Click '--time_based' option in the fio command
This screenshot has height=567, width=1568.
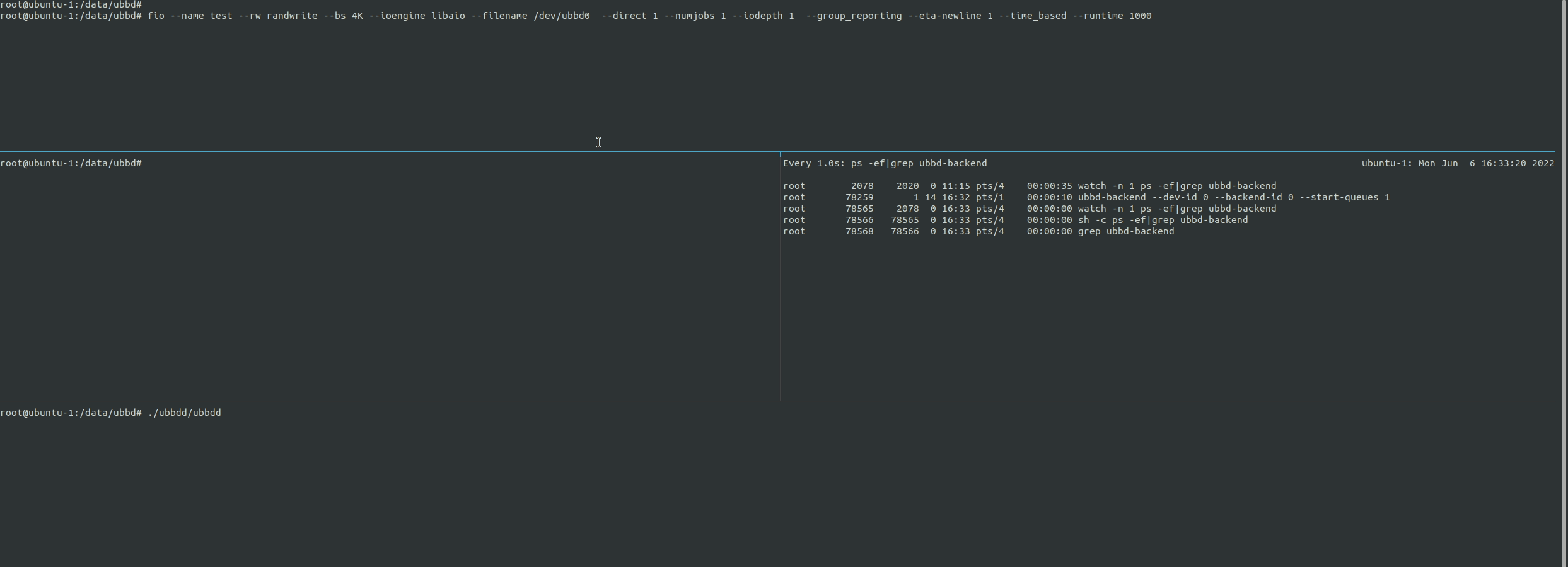tap(1033, 16)
